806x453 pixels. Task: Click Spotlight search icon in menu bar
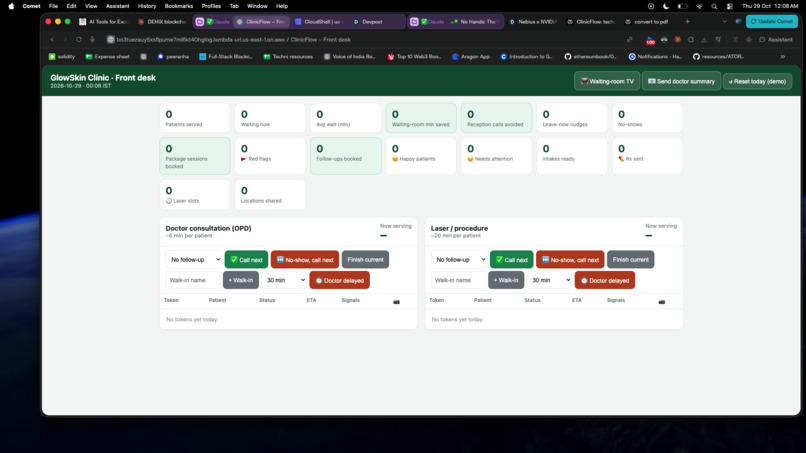pos(714,6)
